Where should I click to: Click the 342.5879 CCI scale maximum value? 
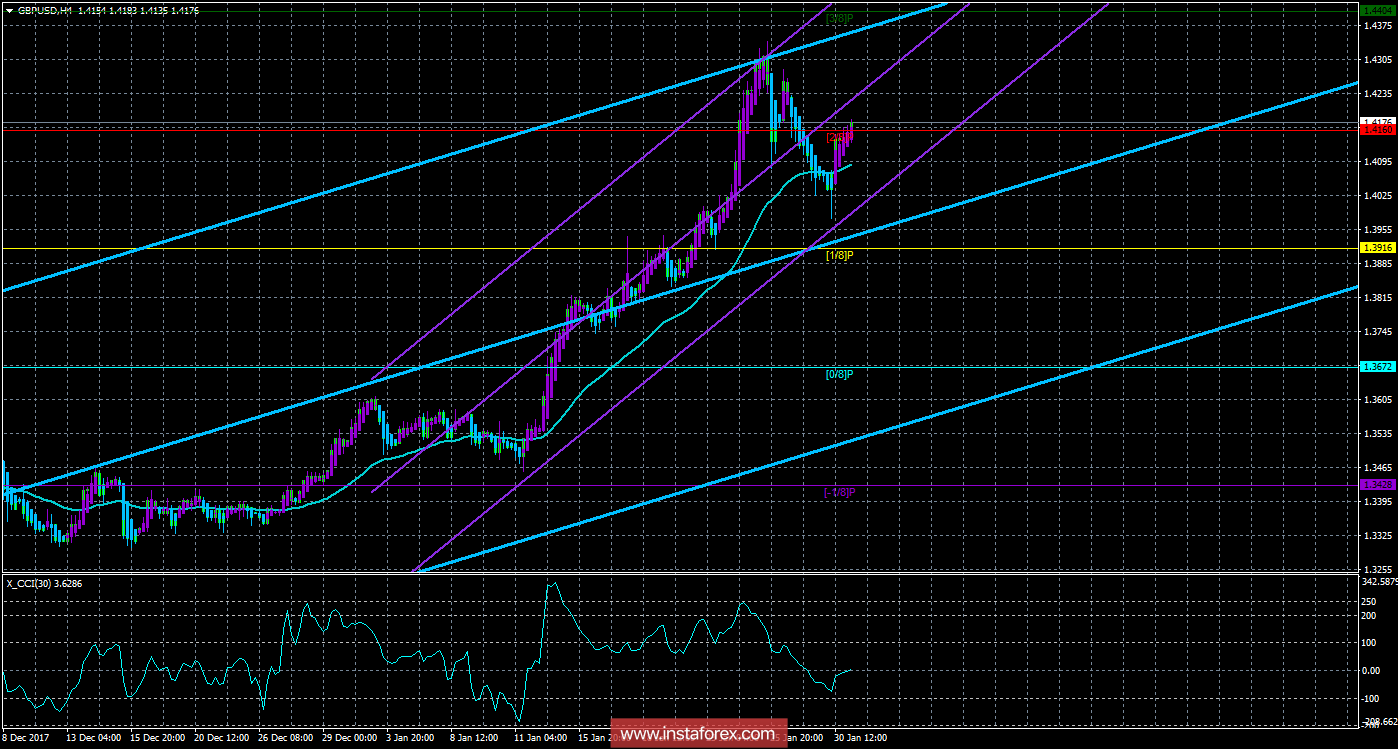(x=1378, y=581)
